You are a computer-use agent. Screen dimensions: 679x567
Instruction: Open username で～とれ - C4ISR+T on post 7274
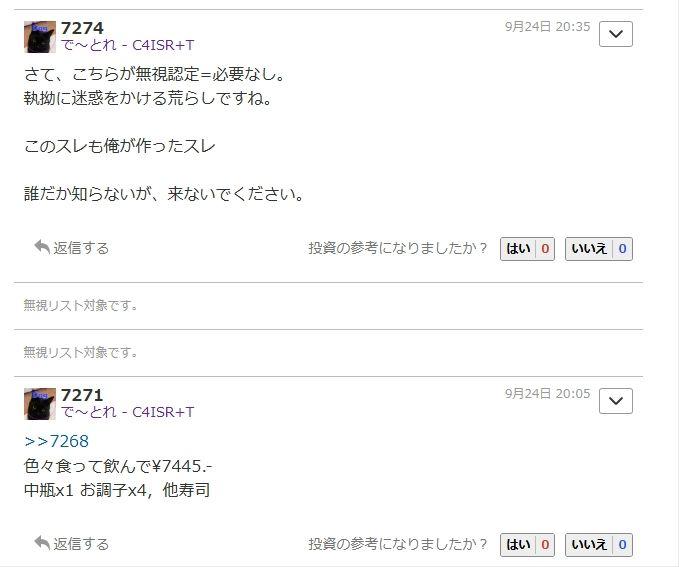[127, 45]
